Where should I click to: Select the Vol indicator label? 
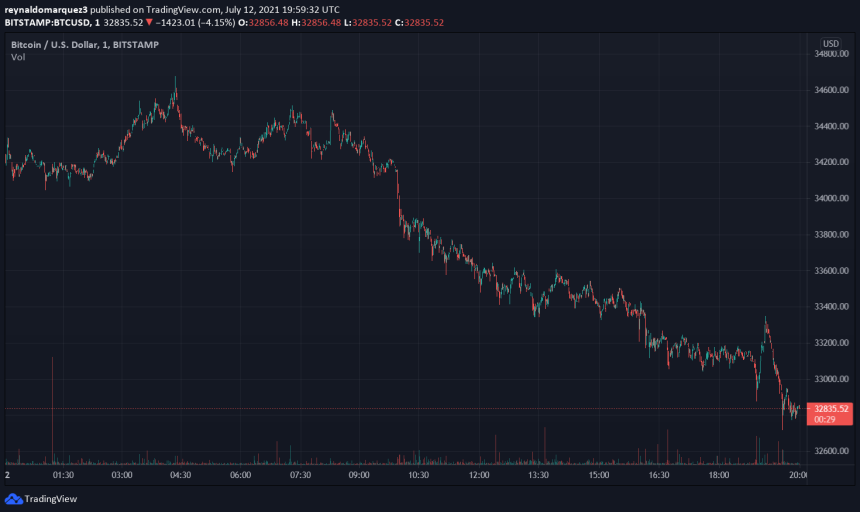pos(18,57)
